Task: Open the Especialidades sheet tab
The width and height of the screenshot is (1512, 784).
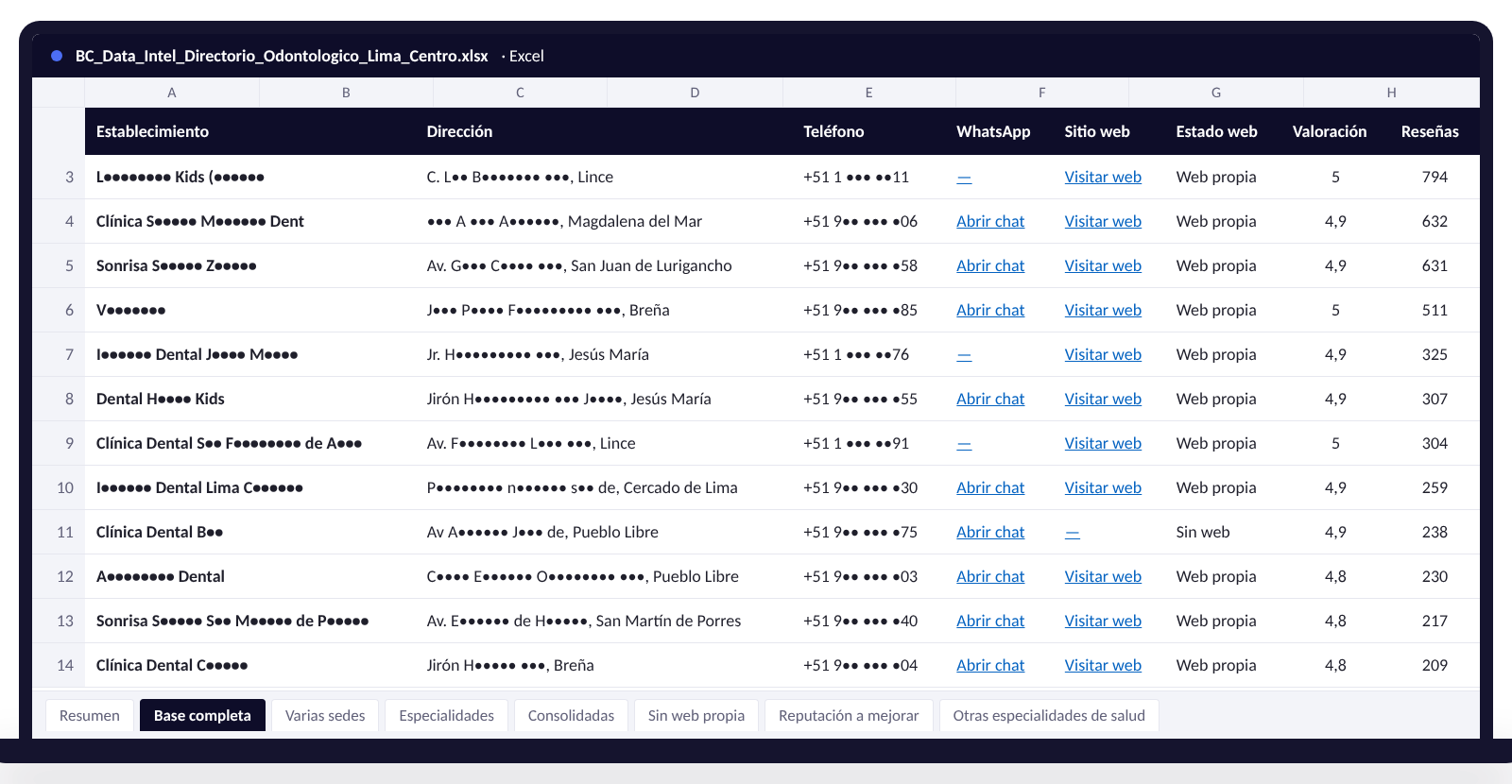Action: pos(446,715)
